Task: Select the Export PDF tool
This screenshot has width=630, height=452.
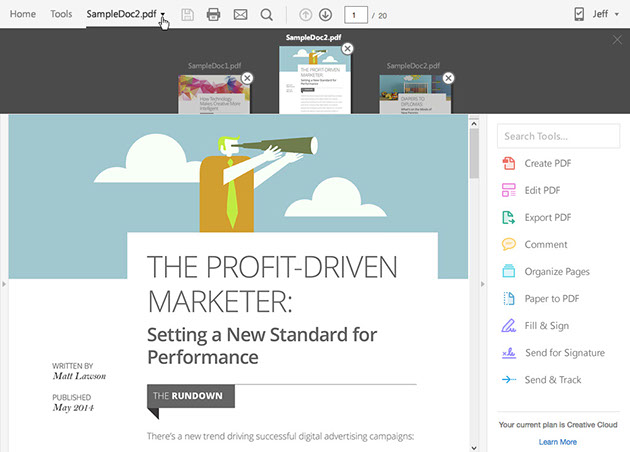Action: pos(547,217)
